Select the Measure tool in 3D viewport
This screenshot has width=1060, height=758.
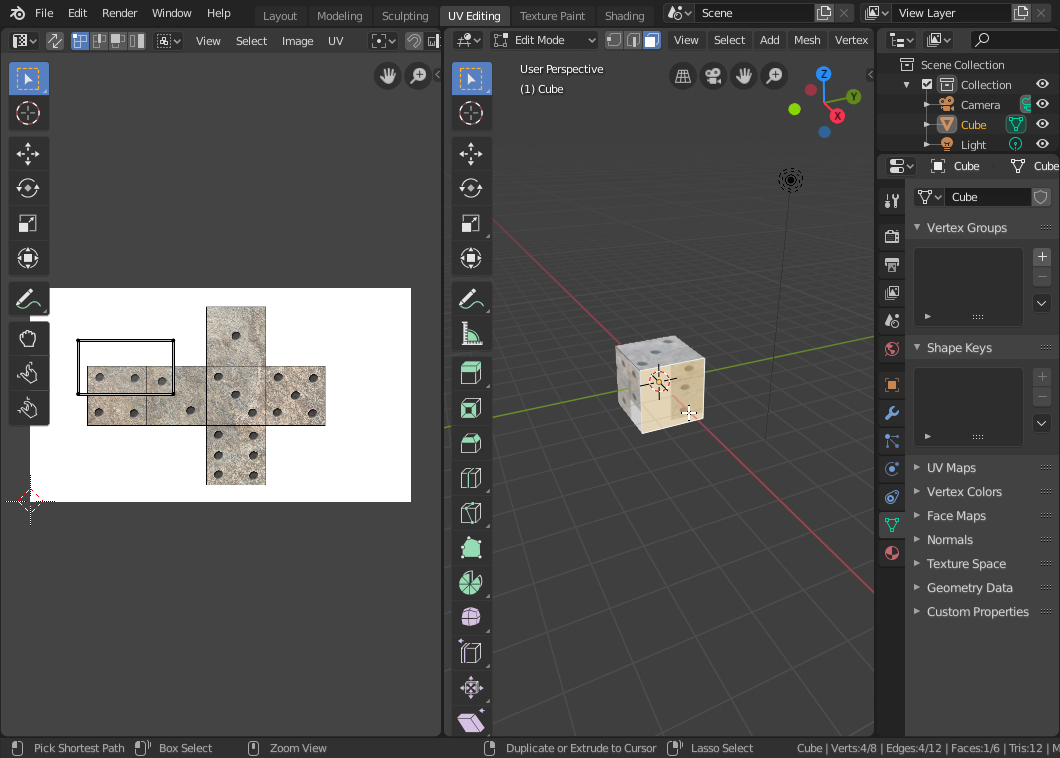471,333
